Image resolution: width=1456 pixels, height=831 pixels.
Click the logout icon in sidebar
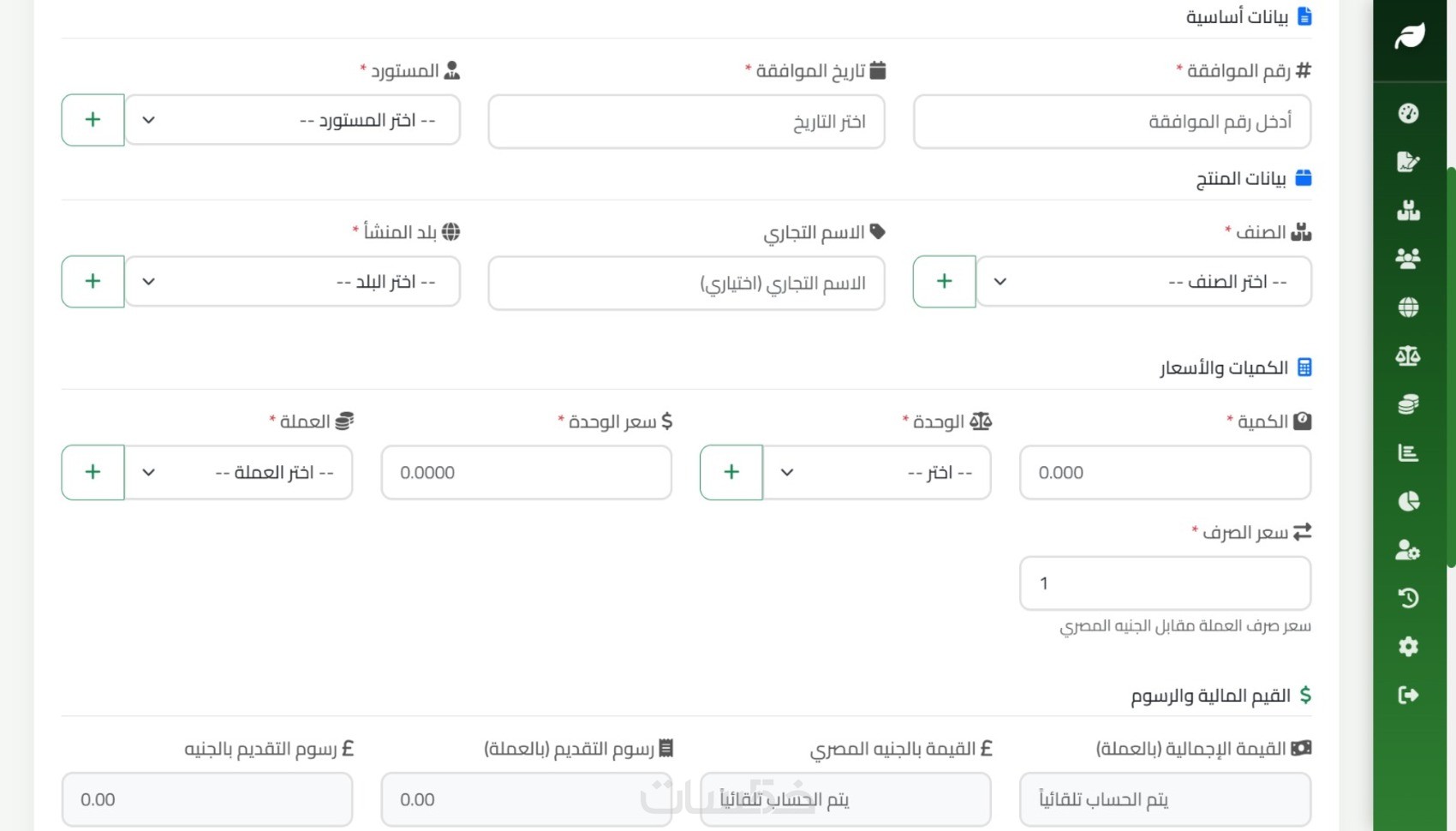coord(1408,695)
